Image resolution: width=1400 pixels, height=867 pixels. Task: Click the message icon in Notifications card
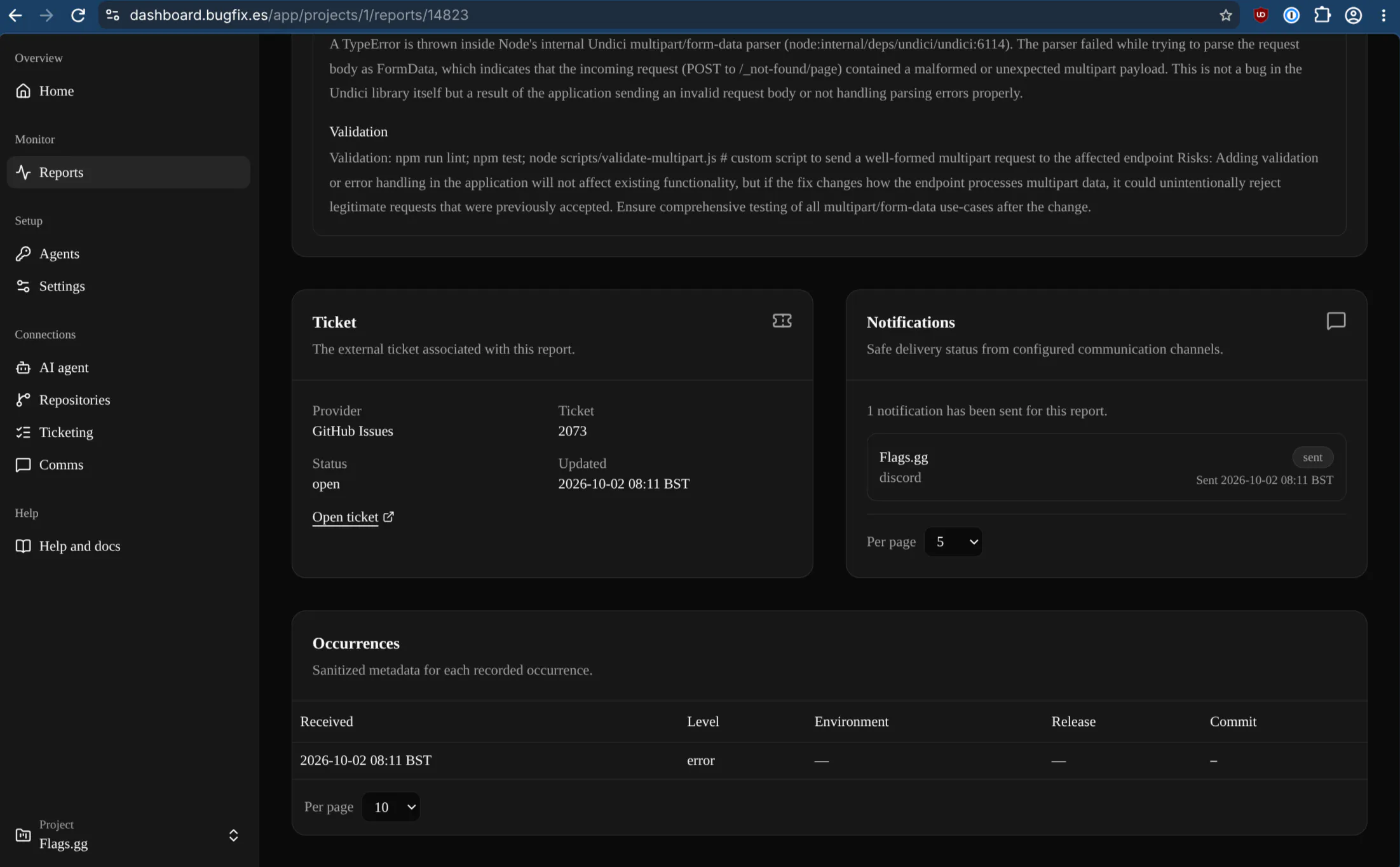click(1336, 321)
